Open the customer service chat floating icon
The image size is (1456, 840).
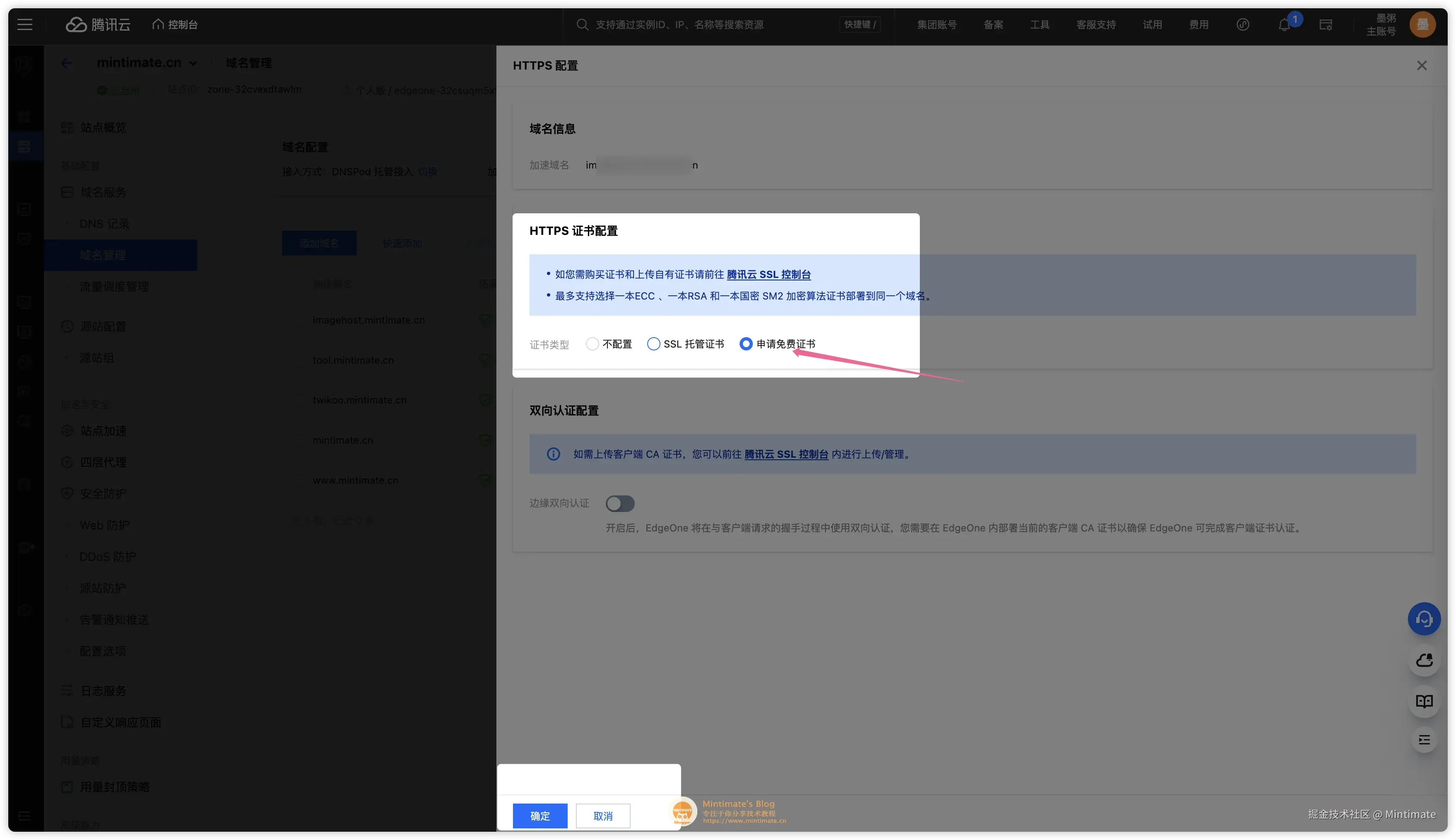click(x=1424, y=618)
